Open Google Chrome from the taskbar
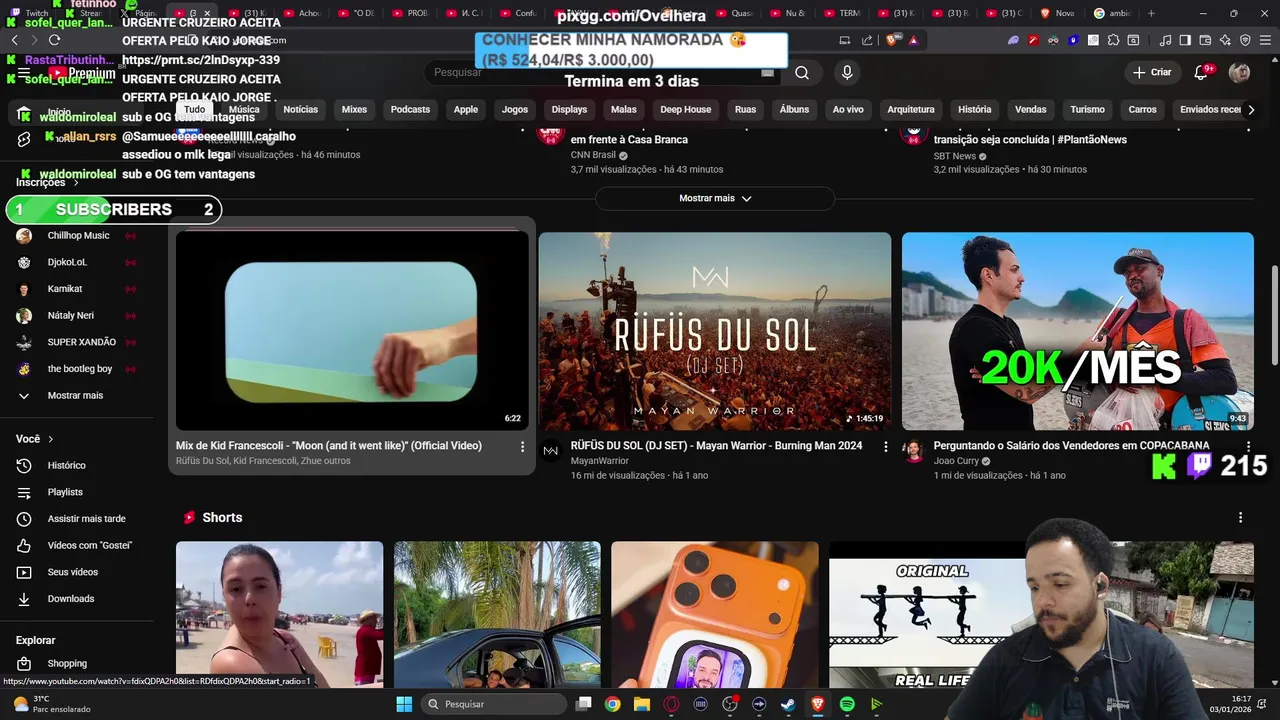 (x=613, y=704)
